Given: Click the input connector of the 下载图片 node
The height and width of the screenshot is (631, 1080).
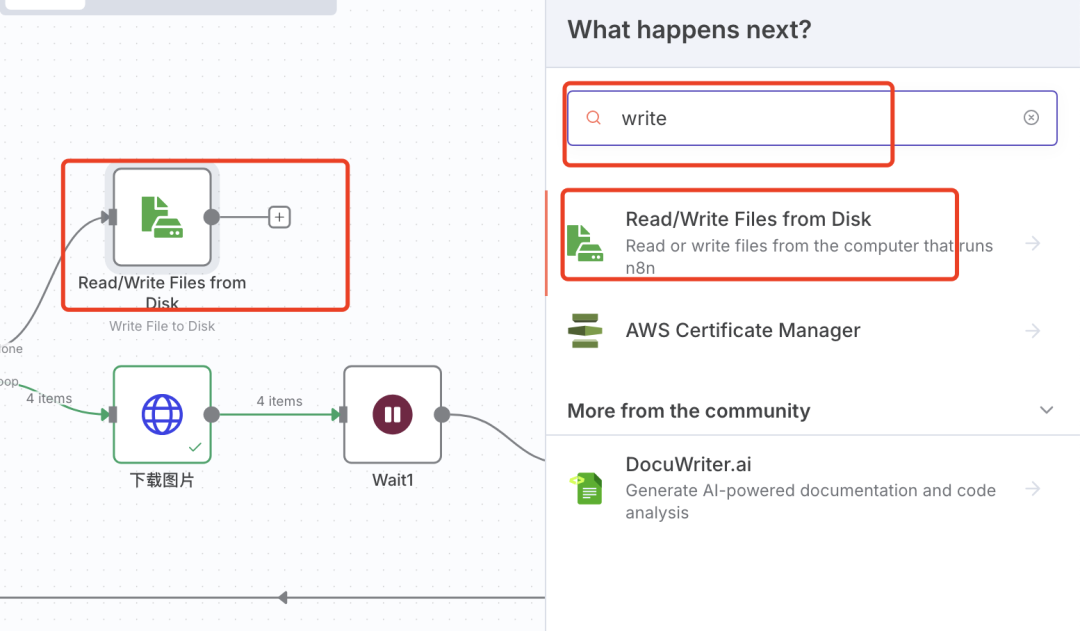Looking at the screenshot, I should click(x=113, y=414).
